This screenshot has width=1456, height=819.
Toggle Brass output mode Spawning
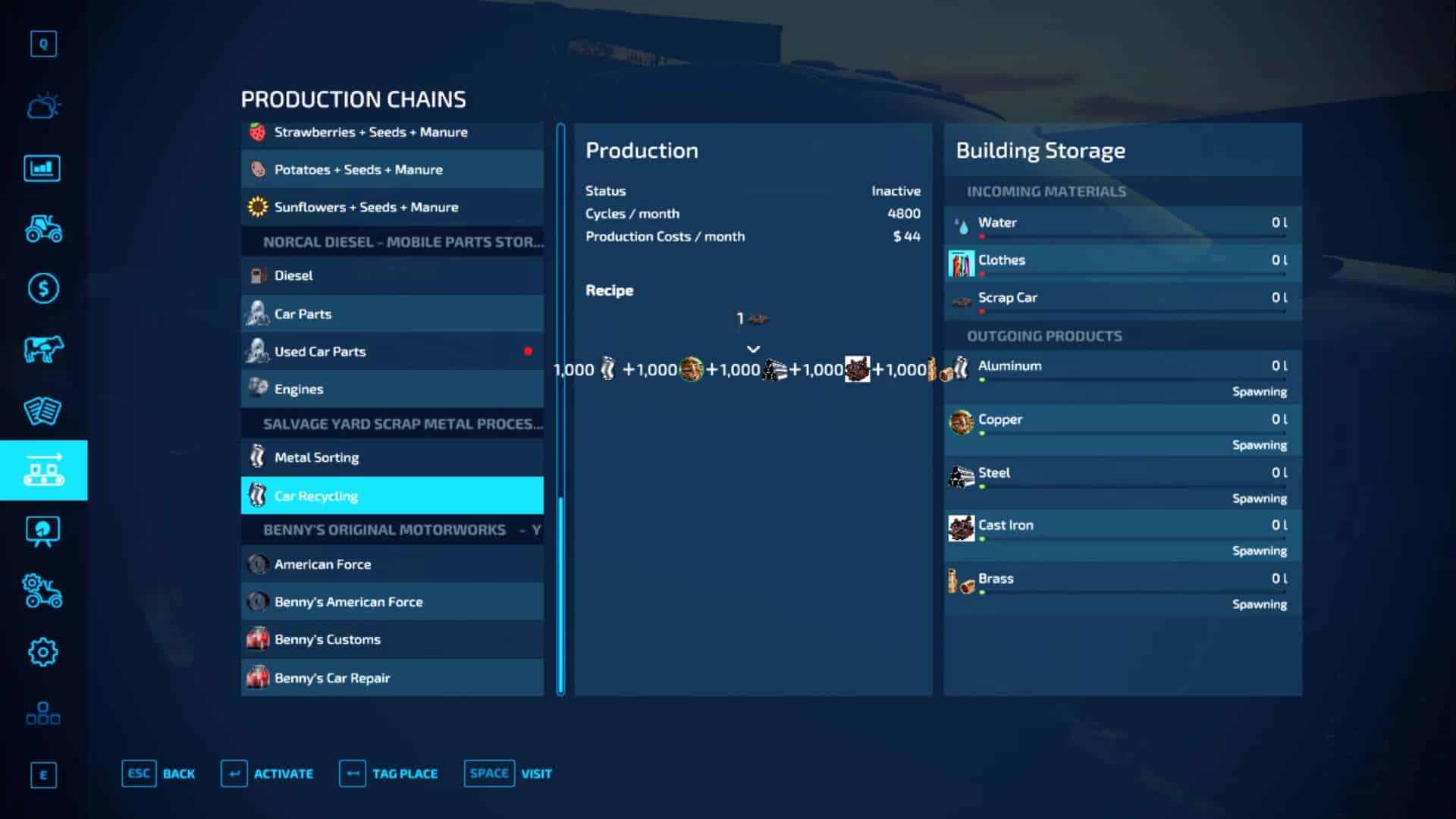(x=1259, y=604)
